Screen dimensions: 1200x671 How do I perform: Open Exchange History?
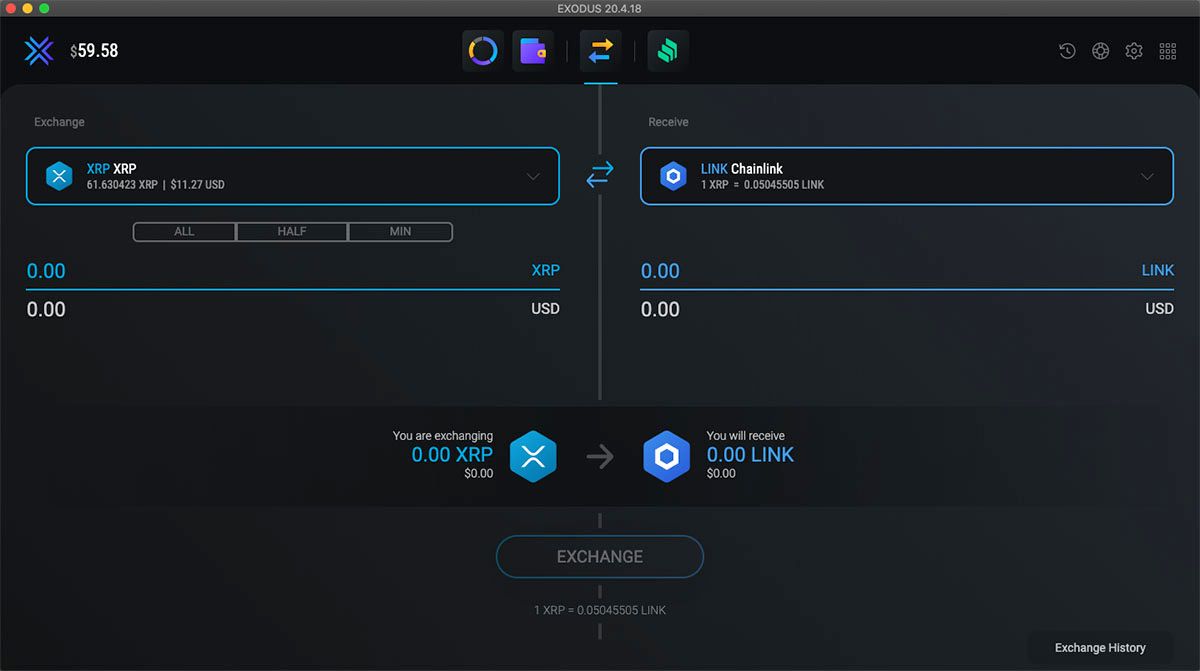(1100, 648)
